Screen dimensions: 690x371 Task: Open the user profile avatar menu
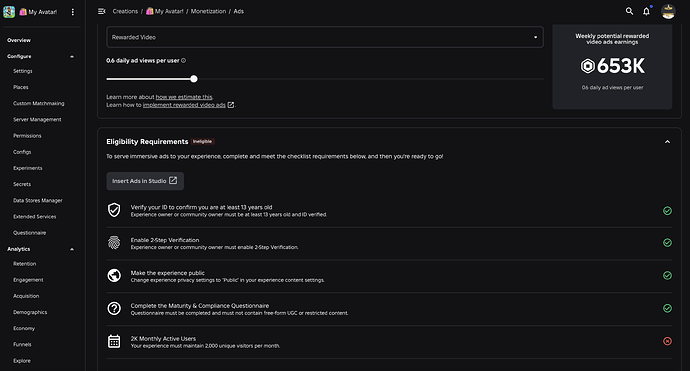(668, 11)
